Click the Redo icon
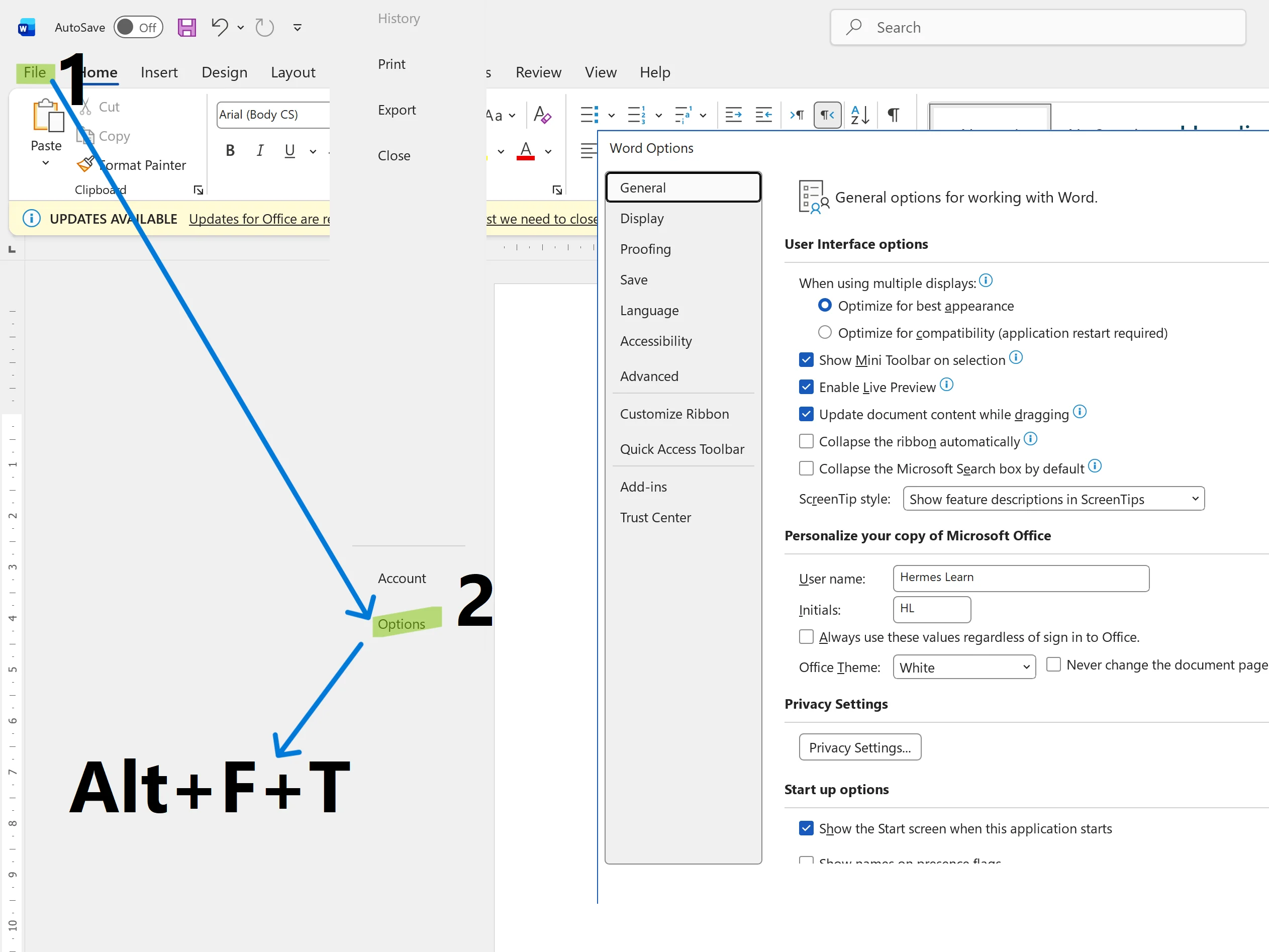This screenshot has height=952, width=1269. click(x=264, y=27)
